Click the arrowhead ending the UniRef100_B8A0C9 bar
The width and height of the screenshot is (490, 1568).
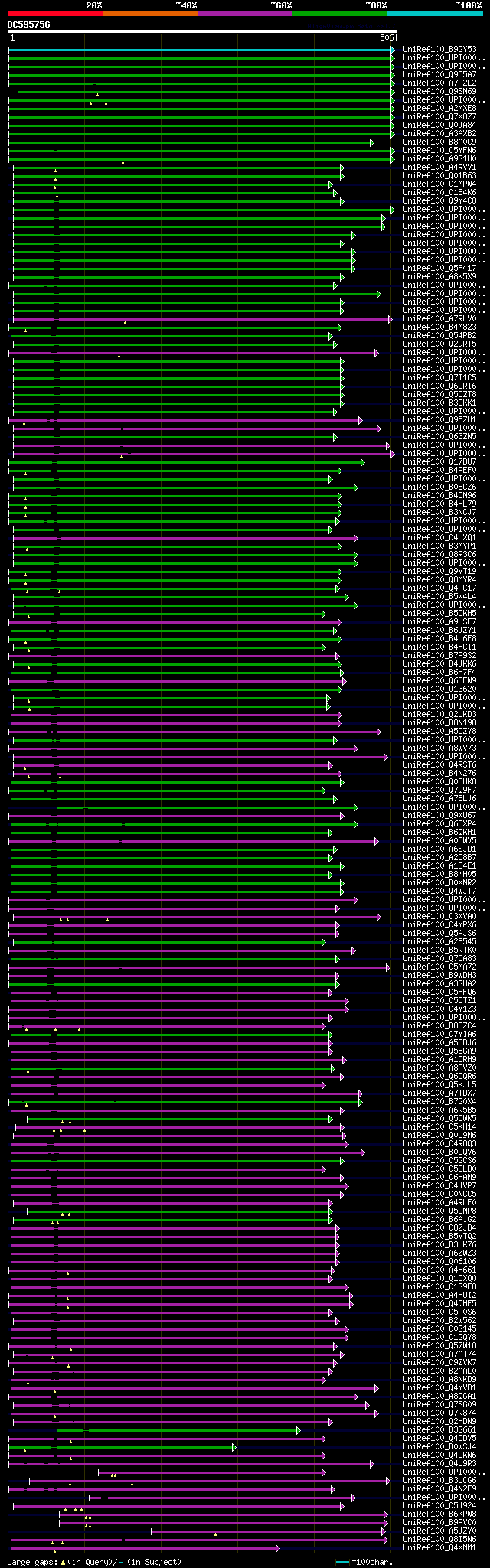[x=371, y=142]
